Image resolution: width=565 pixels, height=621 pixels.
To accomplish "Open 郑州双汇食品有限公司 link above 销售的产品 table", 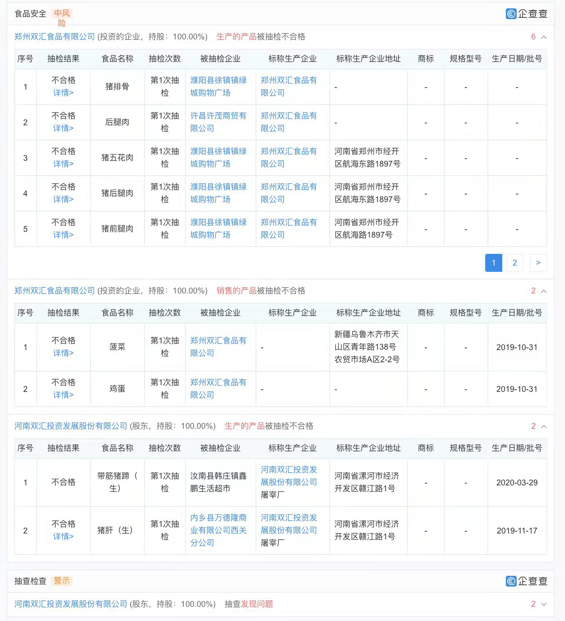I will pos(55,291).
